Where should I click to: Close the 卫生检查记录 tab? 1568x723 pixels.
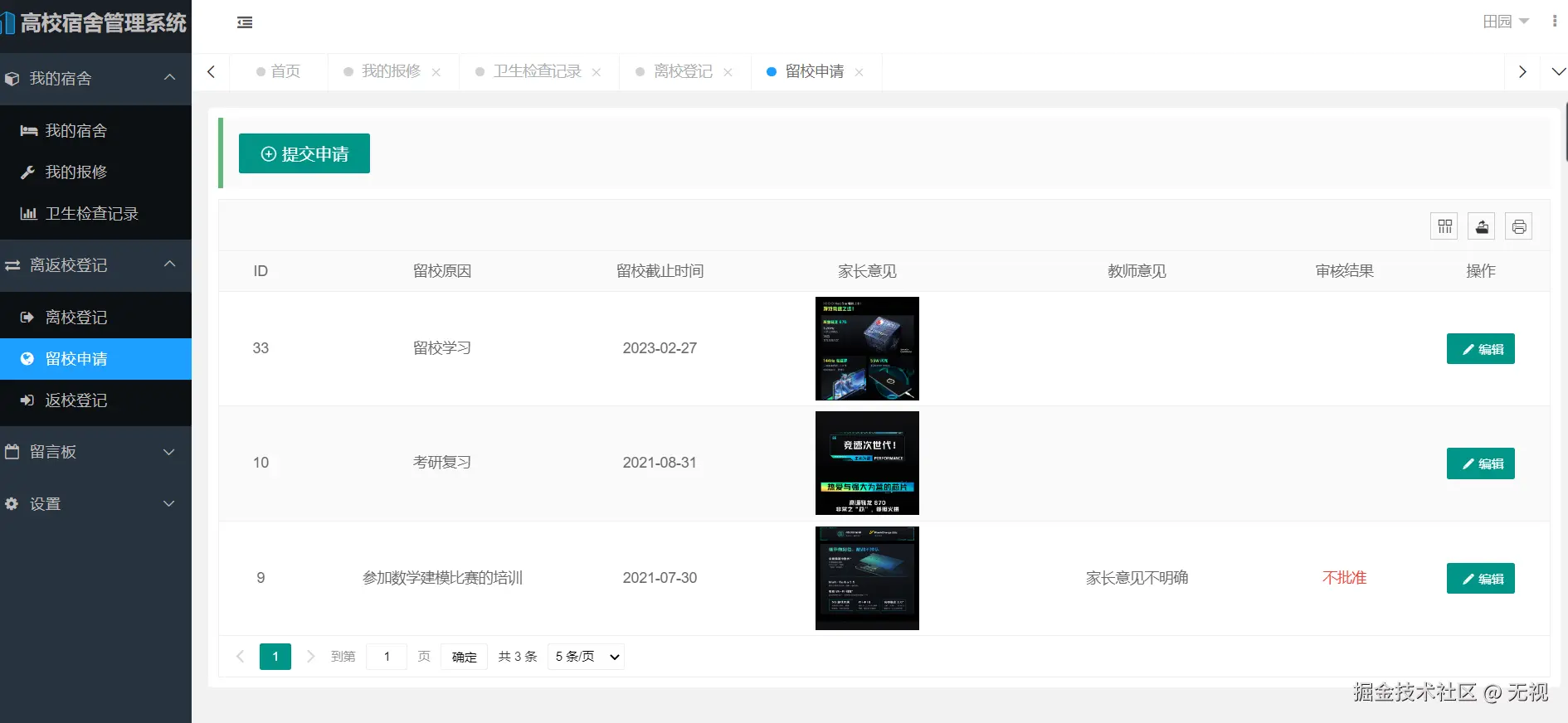(597, 72)
